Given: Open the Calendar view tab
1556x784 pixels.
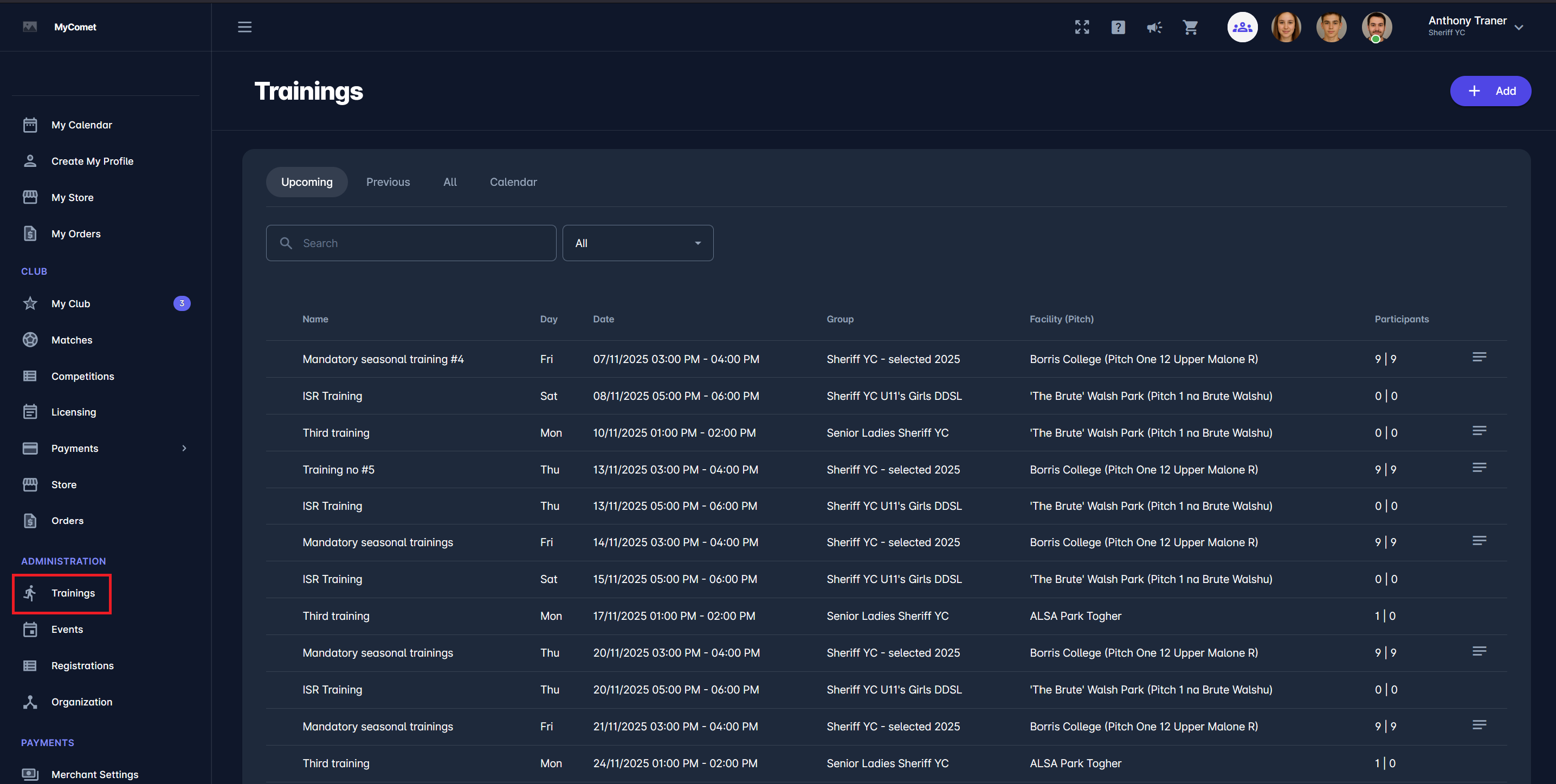Looking at the screenshot, I should 513,182.
